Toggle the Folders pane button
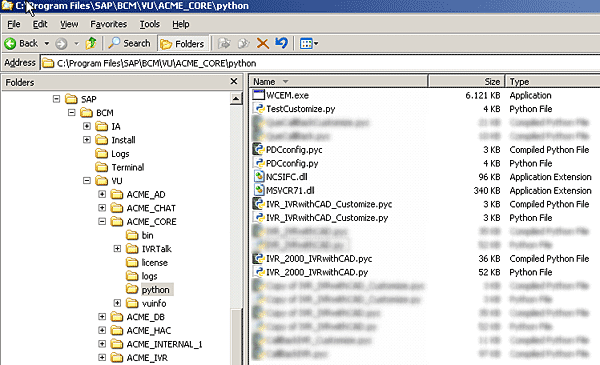Viewport: 600px width, 365px height. click(183, 44)
